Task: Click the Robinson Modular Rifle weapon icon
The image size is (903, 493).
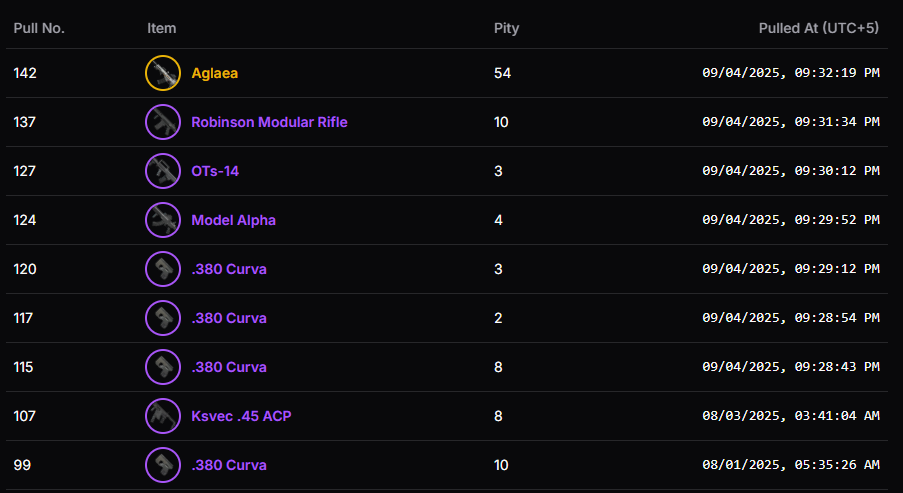Action: click(x=162, y=122)
